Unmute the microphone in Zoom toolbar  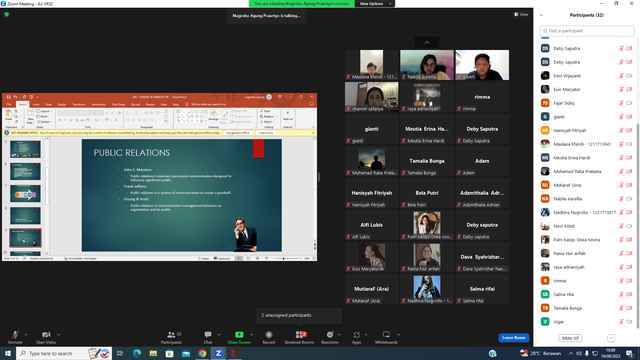pos(15,335)
